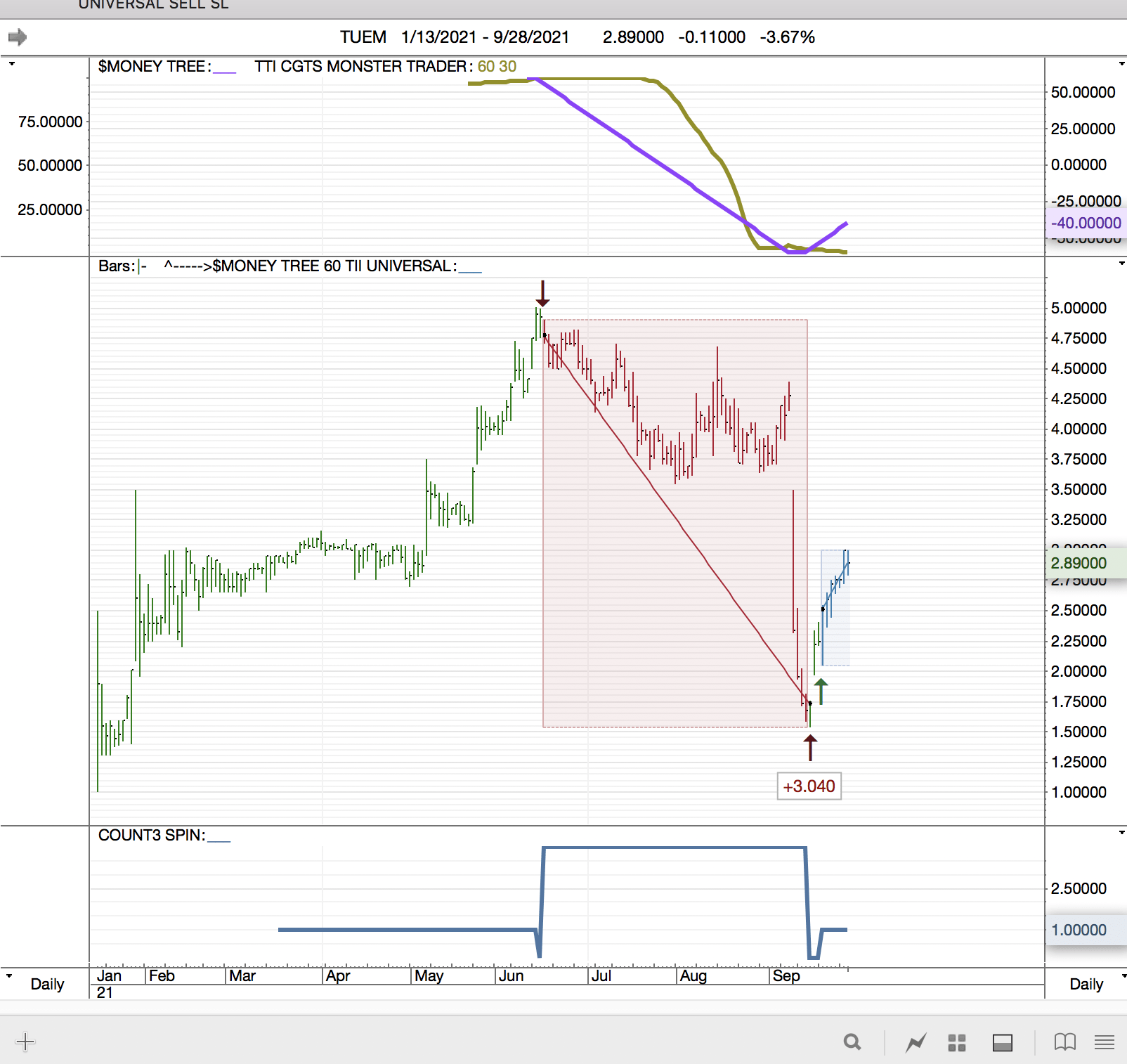Open the list lines icon at bottom right

pyautogui.click(x=1105, y=1042)
